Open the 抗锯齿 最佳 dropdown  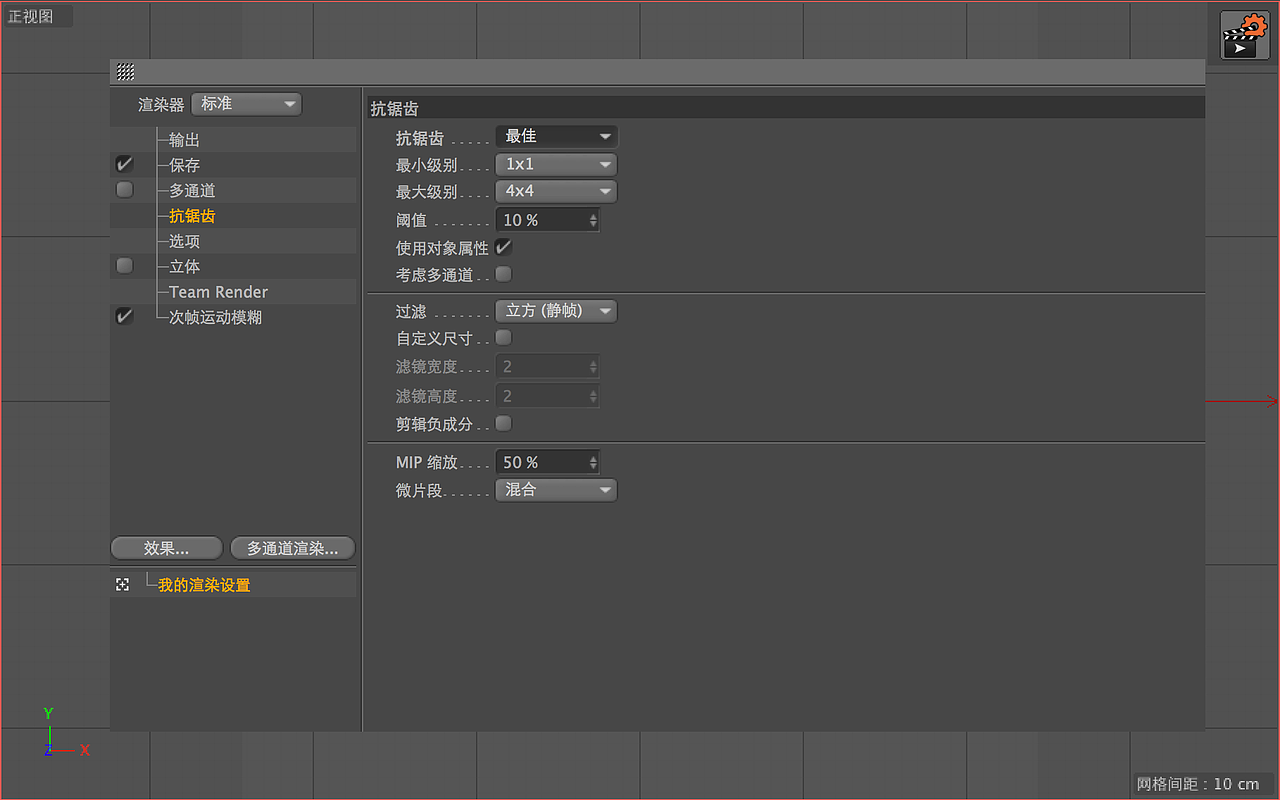point(557,136)
